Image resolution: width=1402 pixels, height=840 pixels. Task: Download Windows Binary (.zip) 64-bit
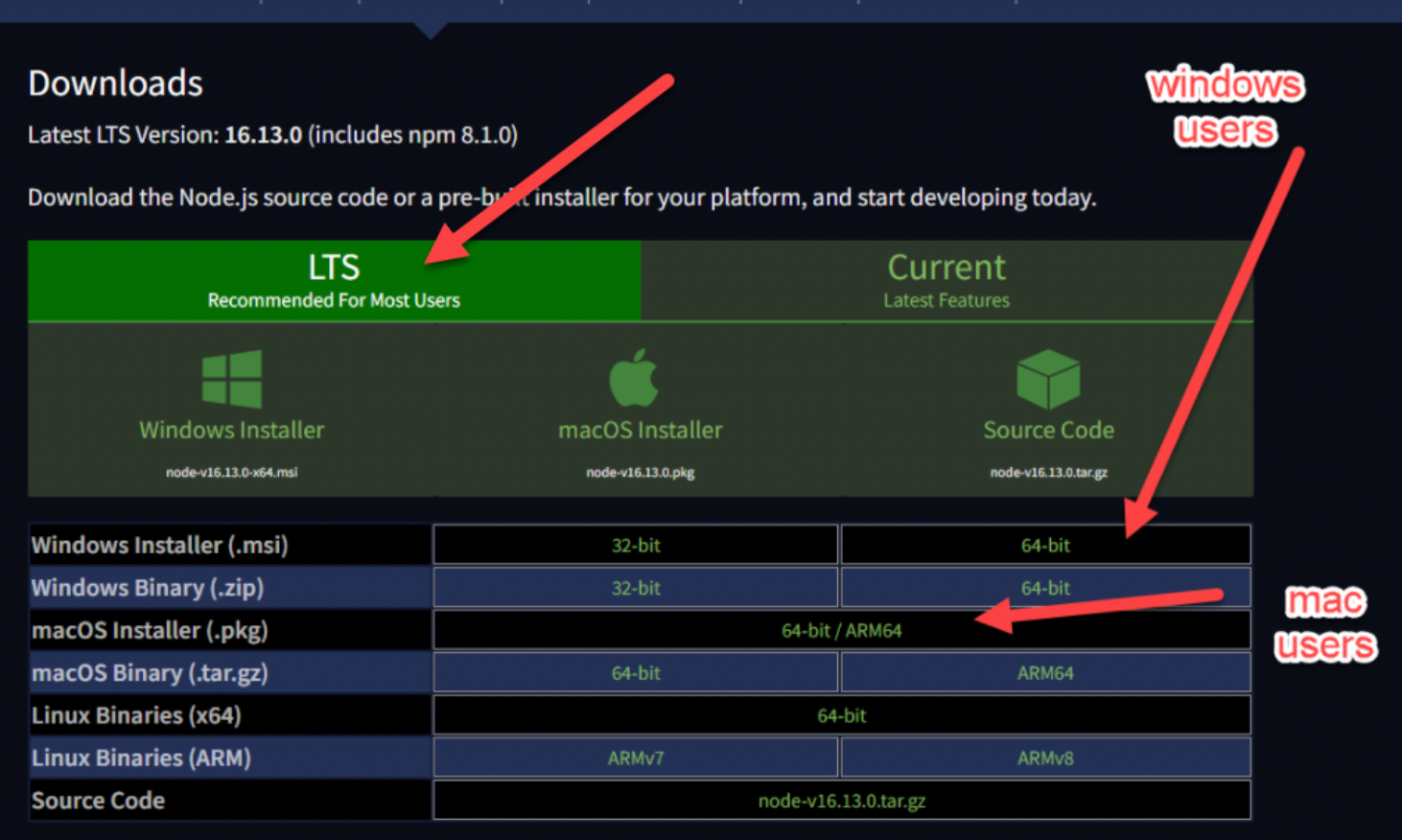pos(1045,588)
